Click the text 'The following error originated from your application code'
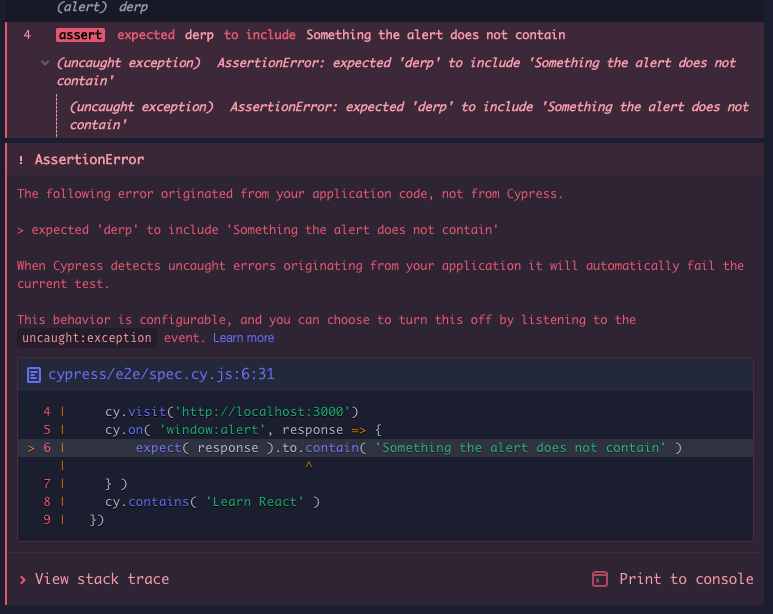This screenshot has height=614, width=773. [289, 194]
